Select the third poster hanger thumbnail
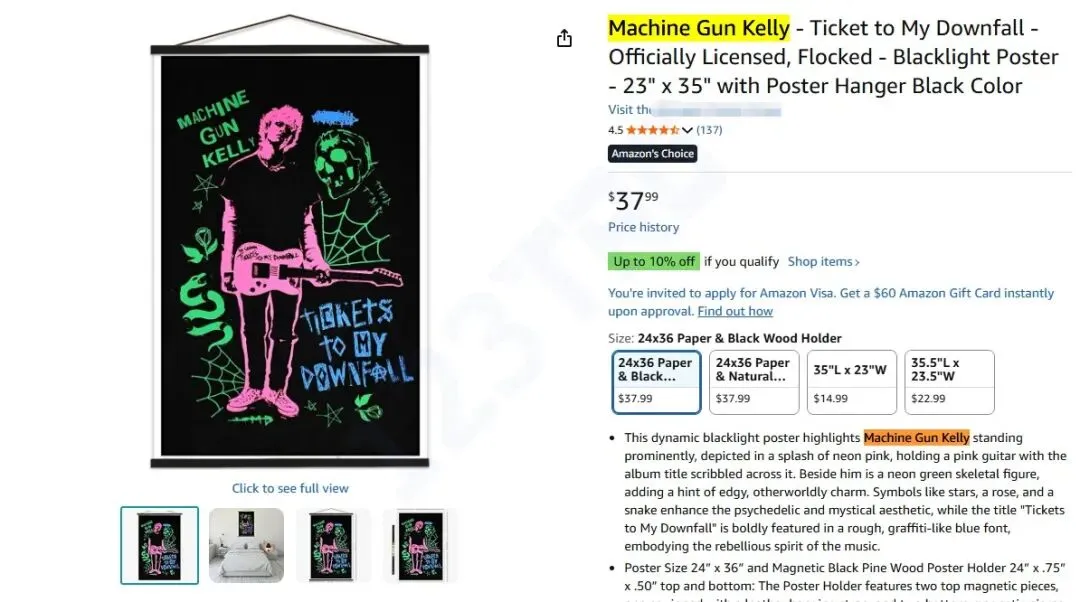Viewport: 1080px width, 602px height. coord(333,546)
